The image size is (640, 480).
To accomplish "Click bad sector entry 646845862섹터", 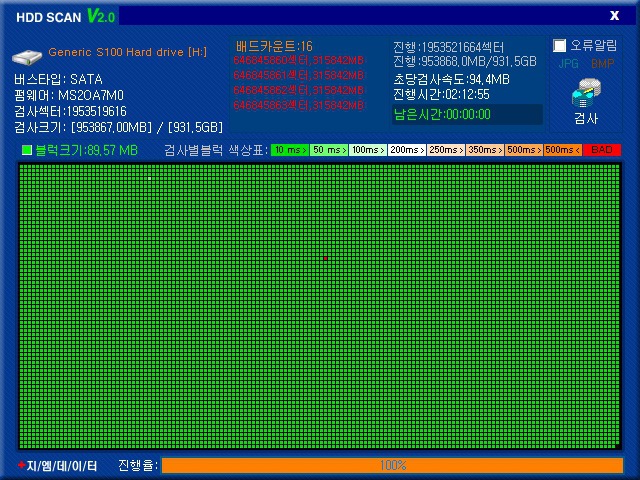I will [x=298, y=90].
